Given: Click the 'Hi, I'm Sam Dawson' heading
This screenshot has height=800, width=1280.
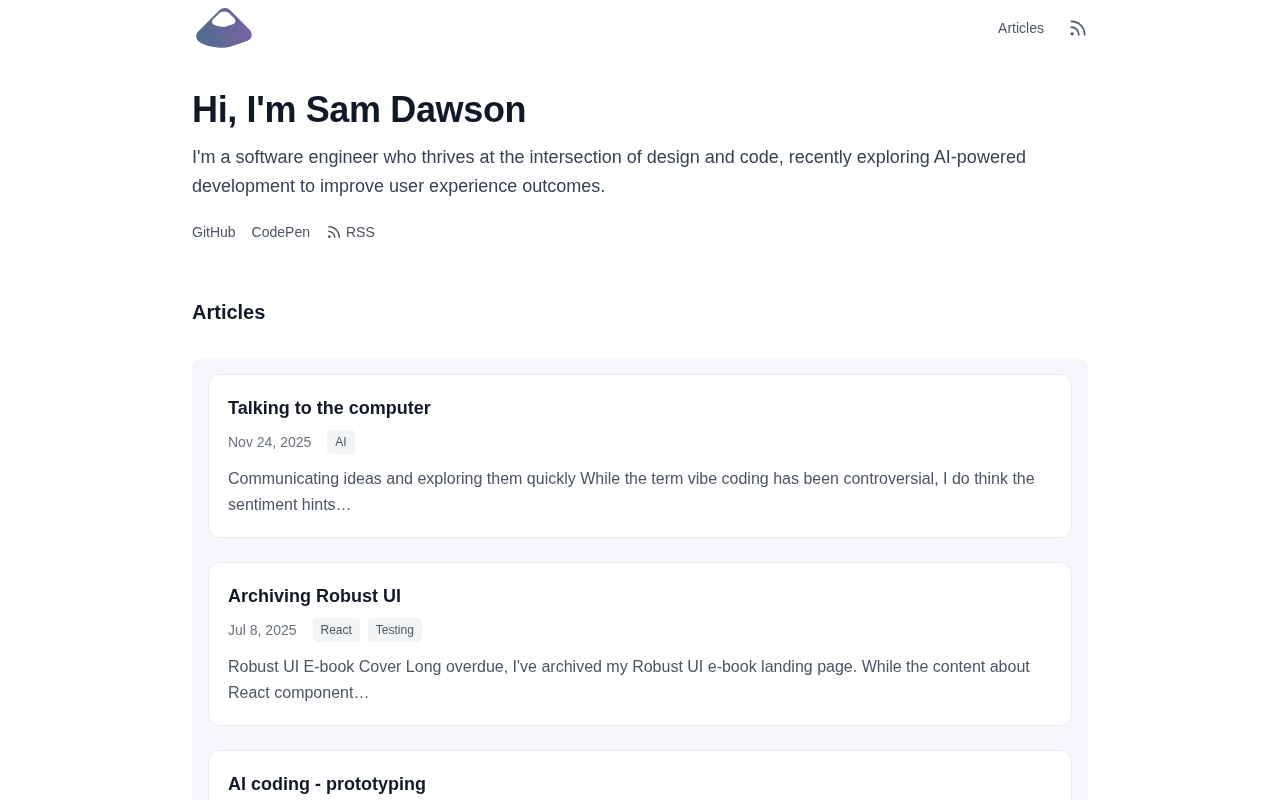Looking at the screenshot, I should [359, 110].
